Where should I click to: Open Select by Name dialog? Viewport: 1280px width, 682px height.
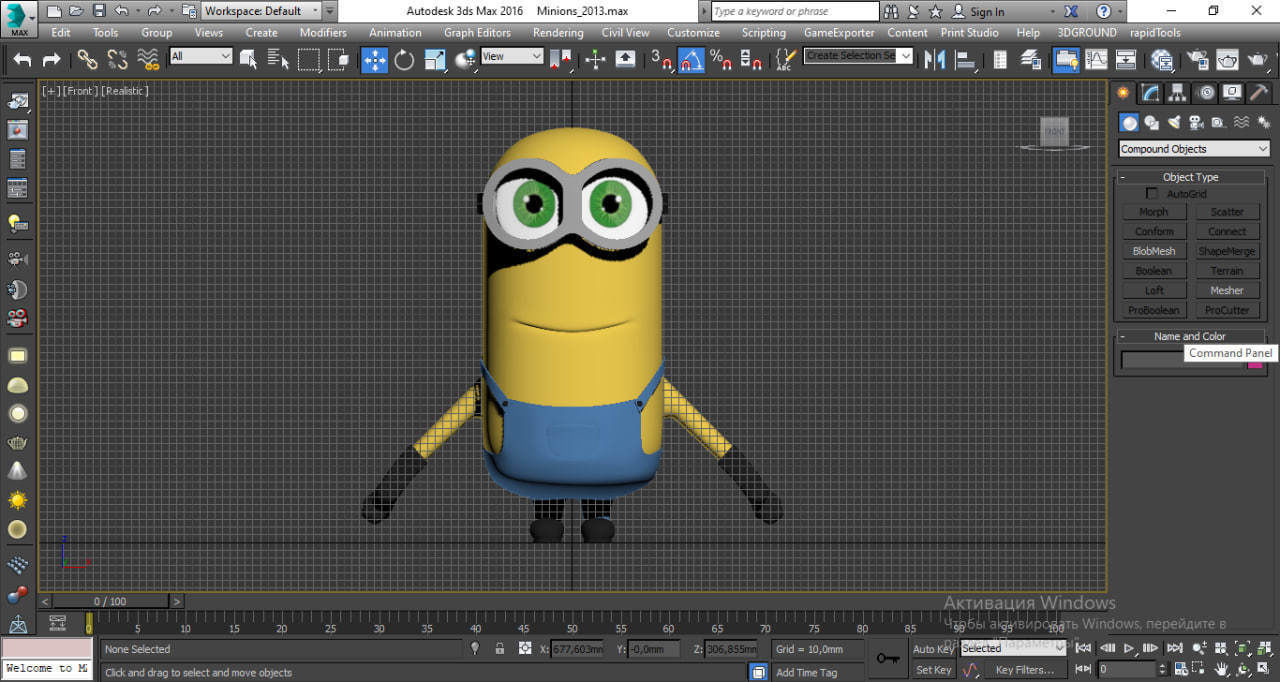click(279, 60)
